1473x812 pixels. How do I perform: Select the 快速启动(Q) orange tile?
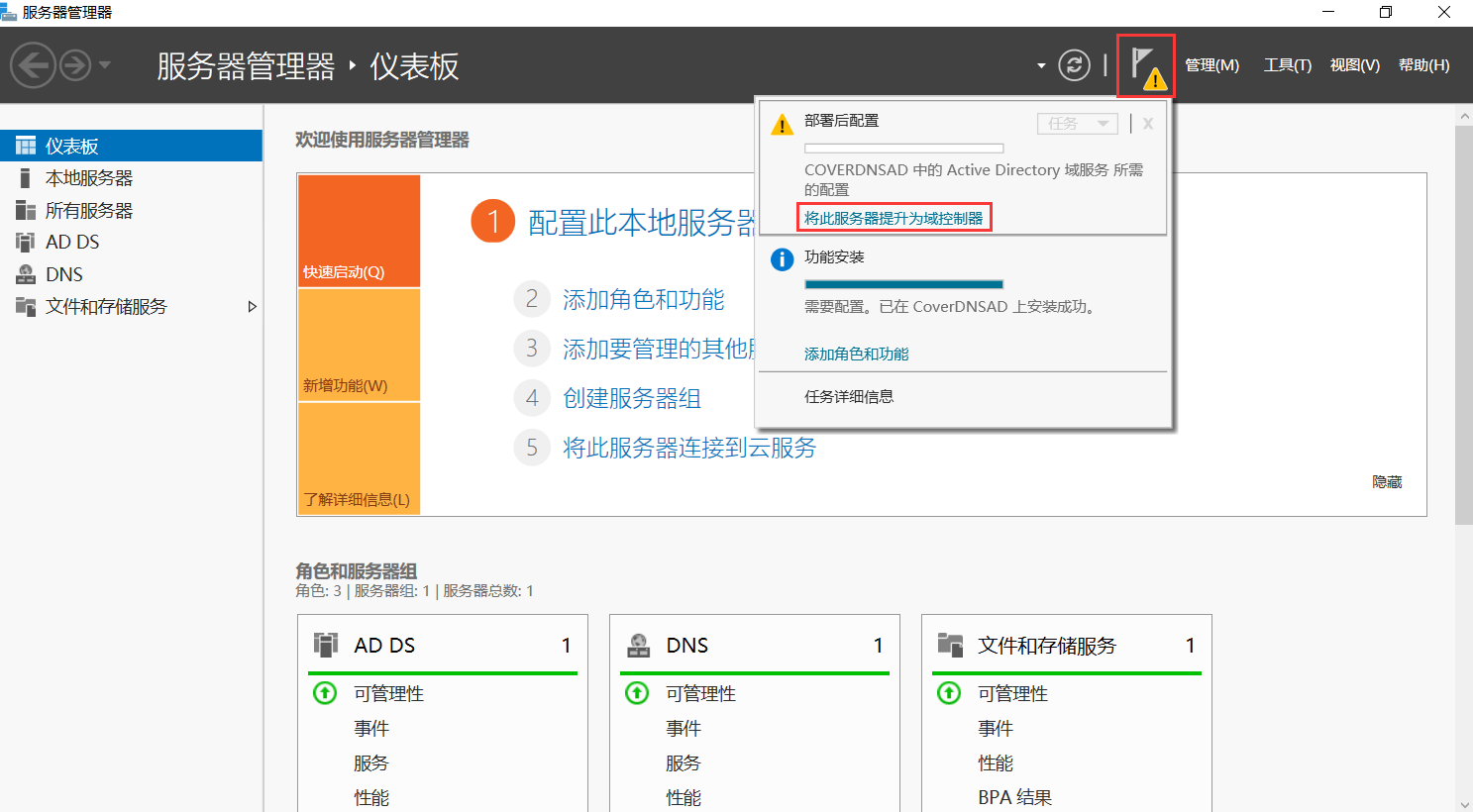[x=359, y=232]
